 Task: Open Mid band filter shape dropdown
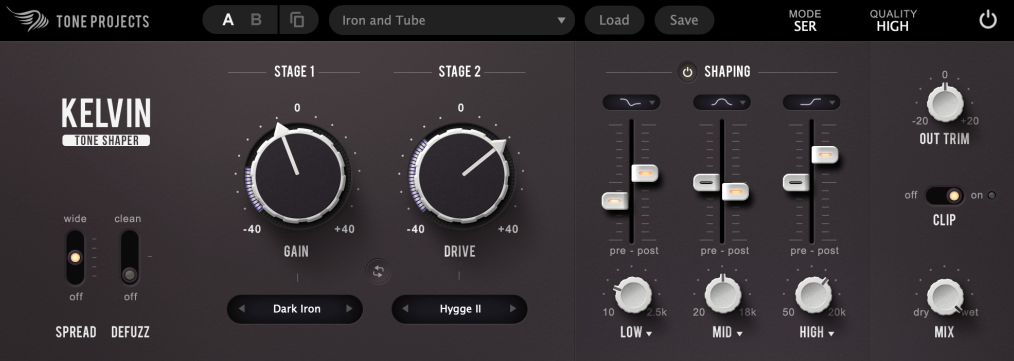coord(722,102)
